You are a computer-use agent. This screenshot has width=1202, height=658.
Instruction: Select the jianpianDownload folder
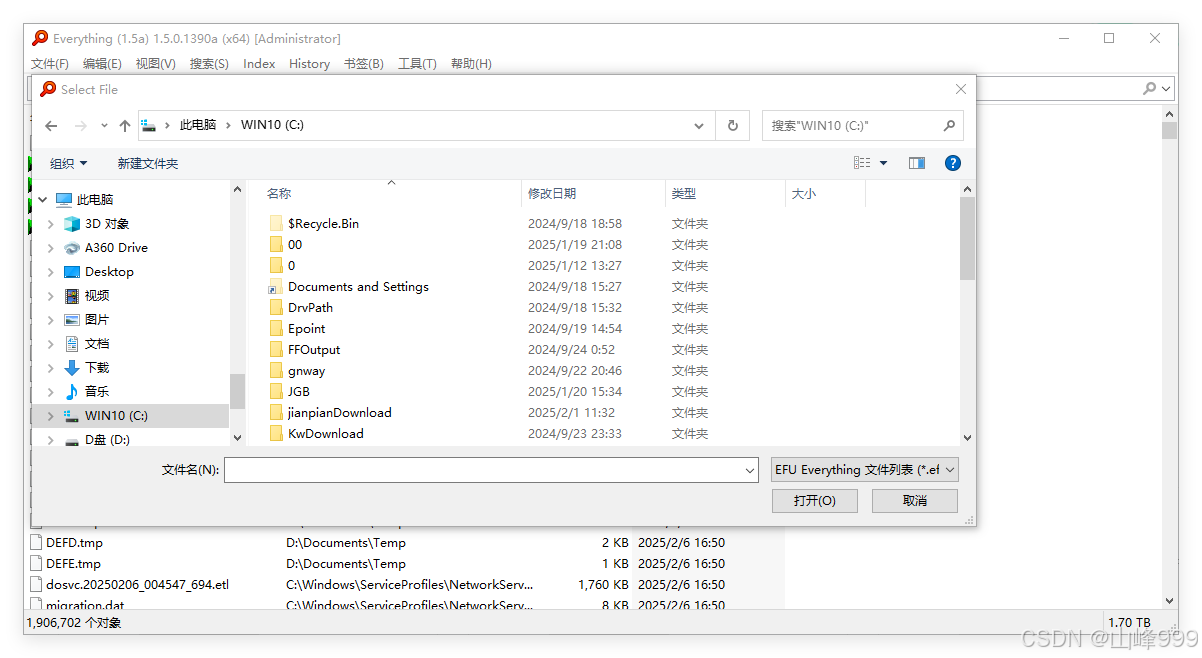point(340,413)
